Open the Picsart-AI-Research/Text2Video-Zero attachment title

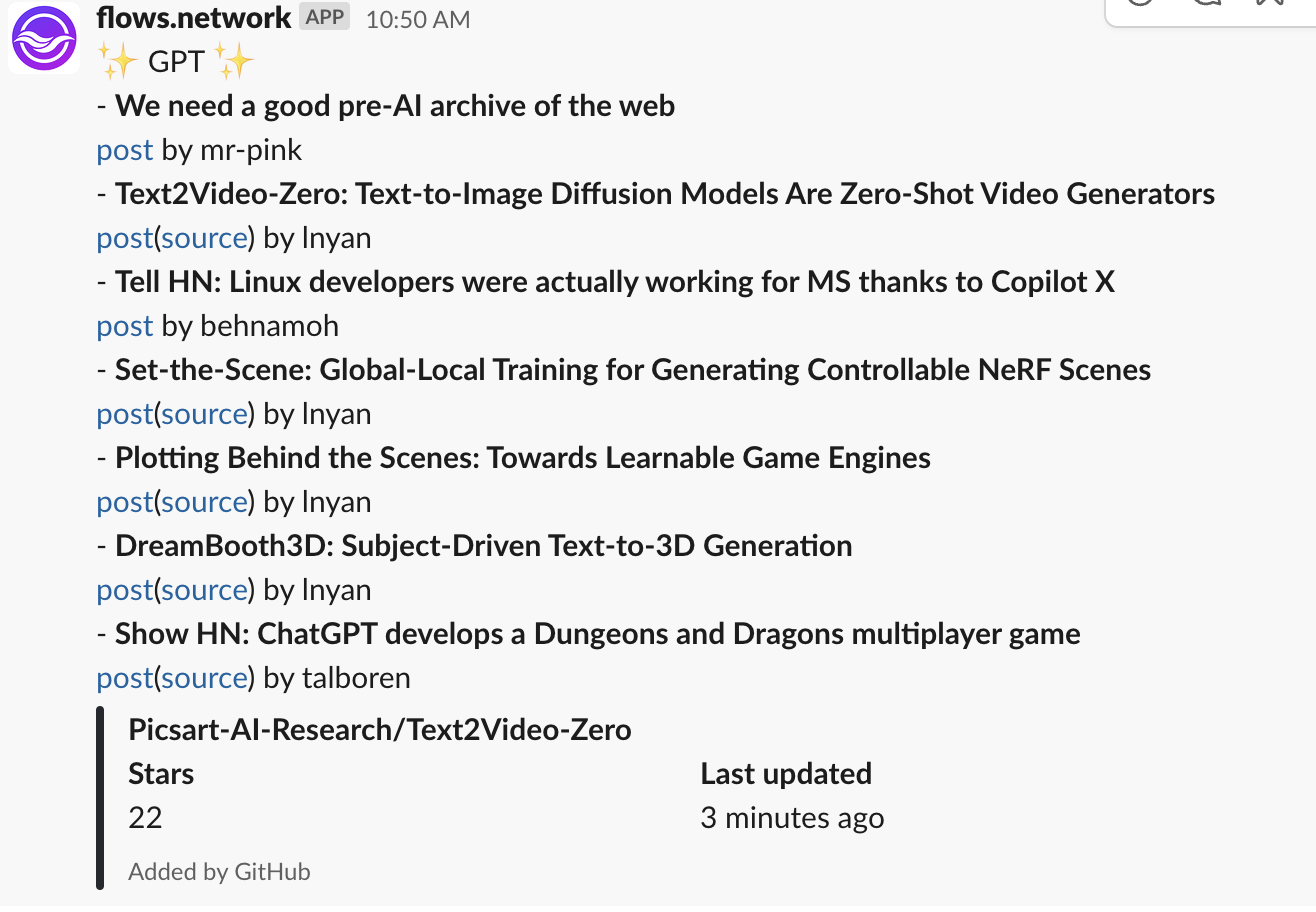click(x=380, y=730)
